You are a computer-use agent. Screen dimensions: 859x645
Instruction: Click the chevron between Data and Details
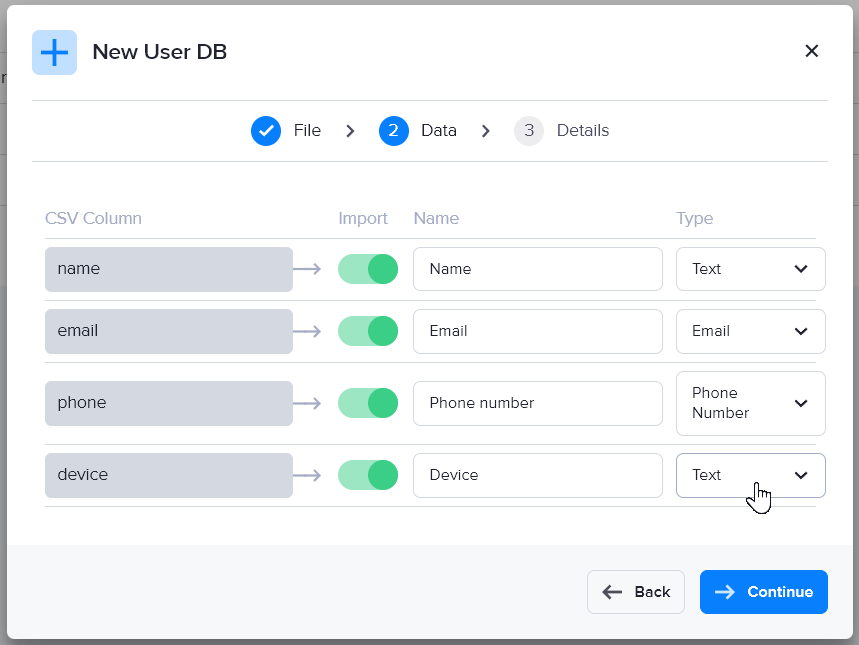[486, 131]
